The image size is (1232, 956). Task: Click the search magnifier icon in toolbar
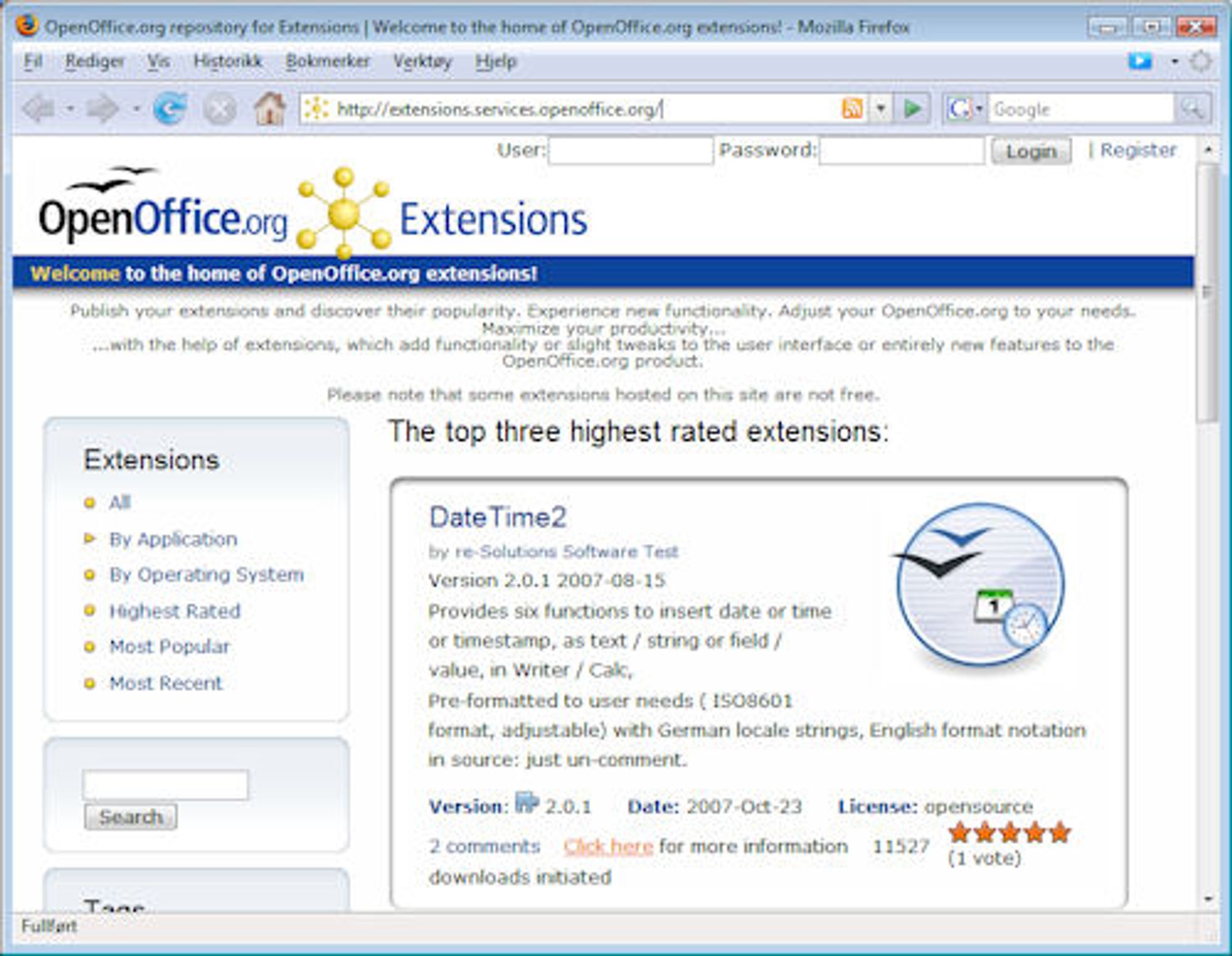point(1193,110)
